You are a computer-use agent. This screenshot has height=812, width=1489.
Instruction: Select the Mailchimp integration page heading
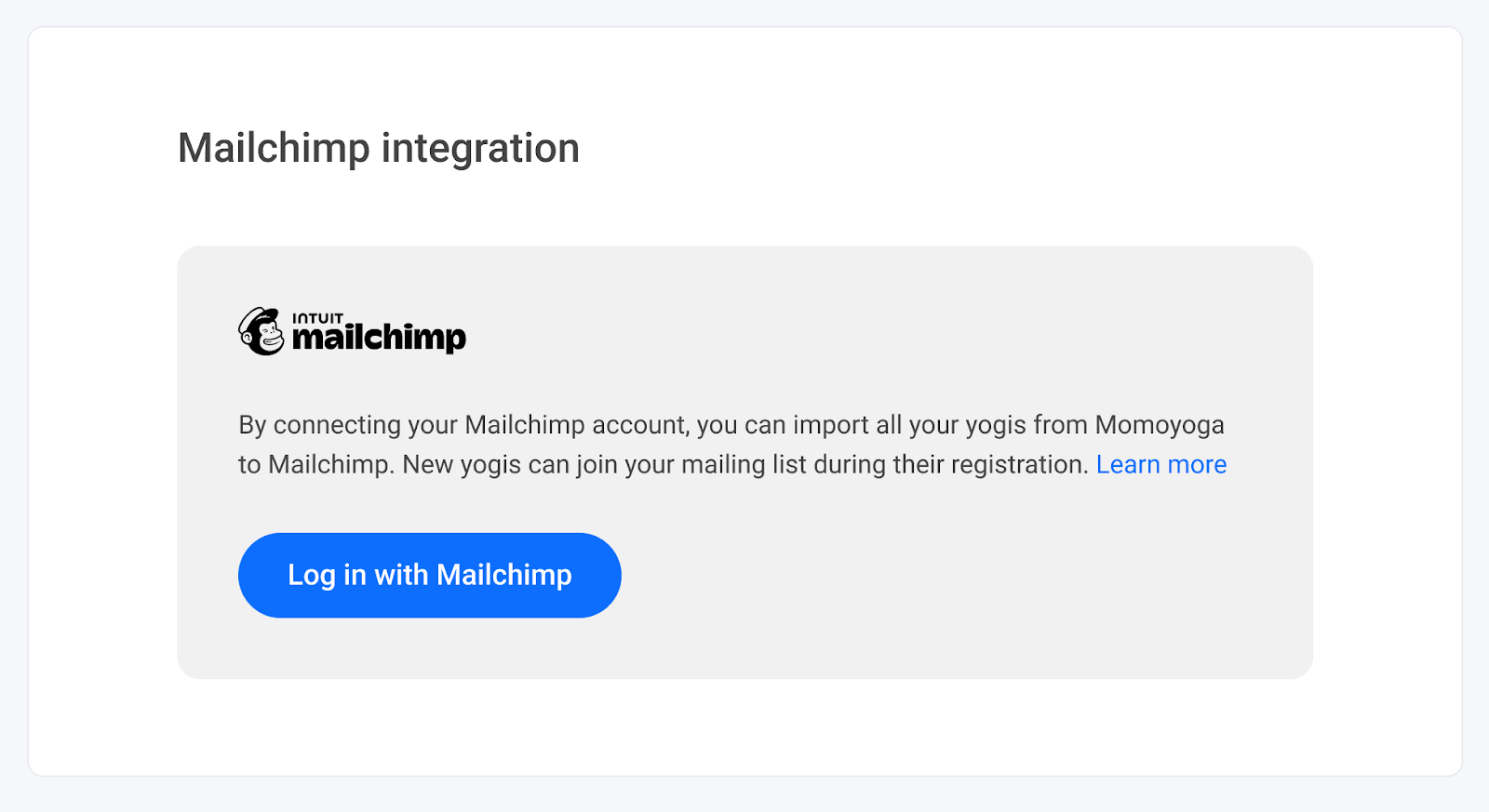tap(379, 149)
